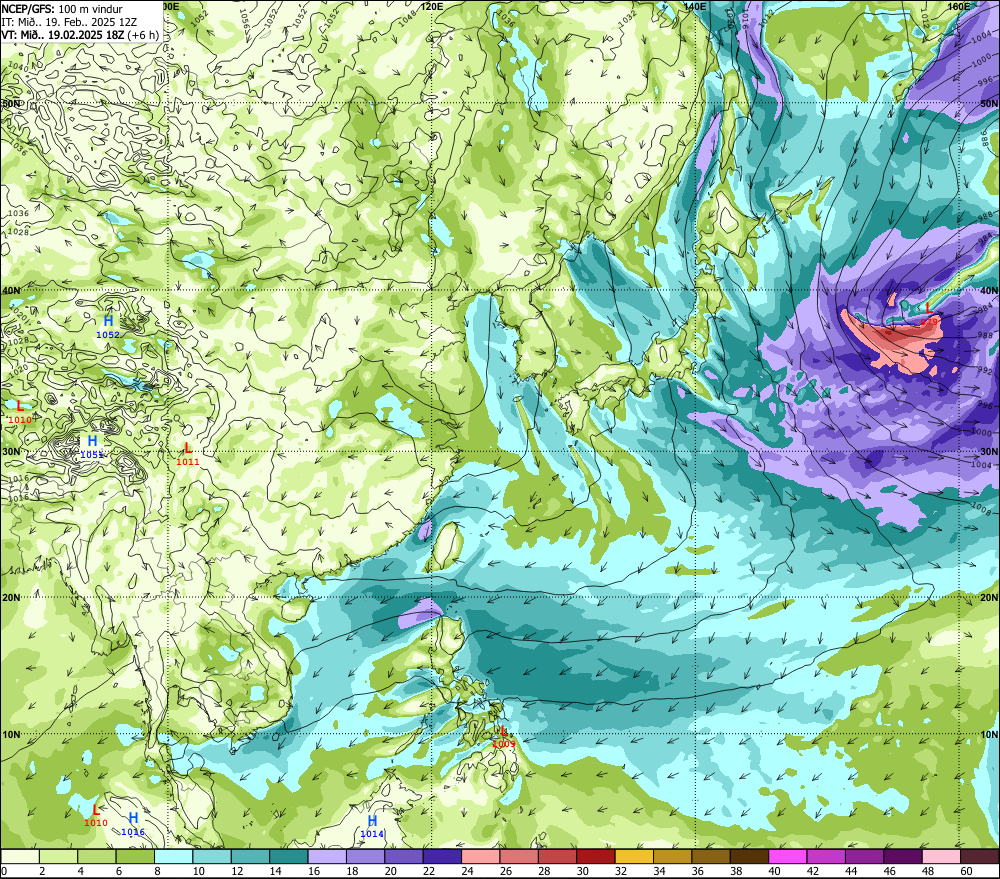Pick the green 6–8 legend swatch
Image resolution: width=1000 pixels, height=879 pixels.
[135, 856]
